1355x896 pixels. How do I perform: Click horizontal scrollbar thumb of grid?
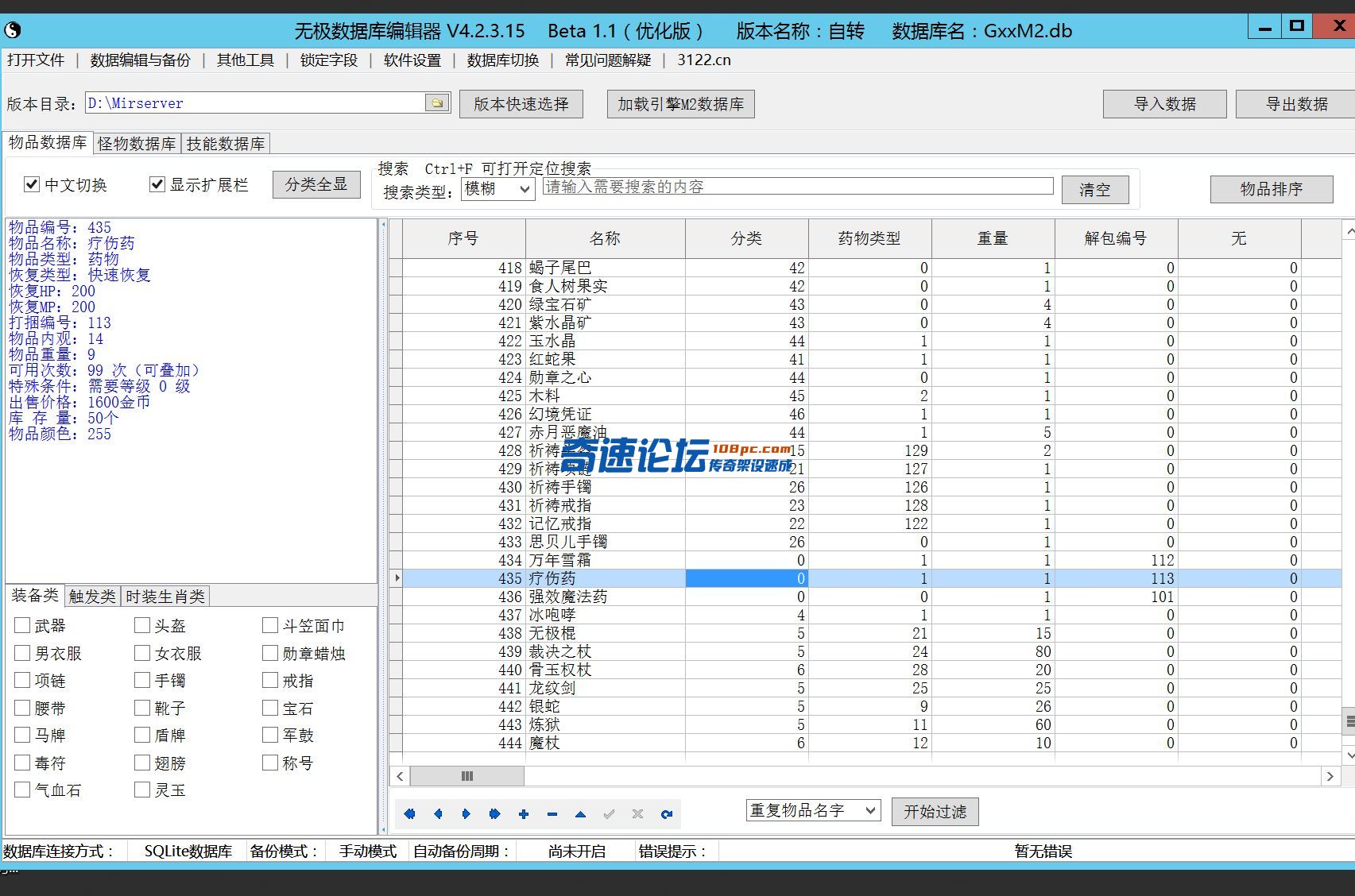pos(467,776)
